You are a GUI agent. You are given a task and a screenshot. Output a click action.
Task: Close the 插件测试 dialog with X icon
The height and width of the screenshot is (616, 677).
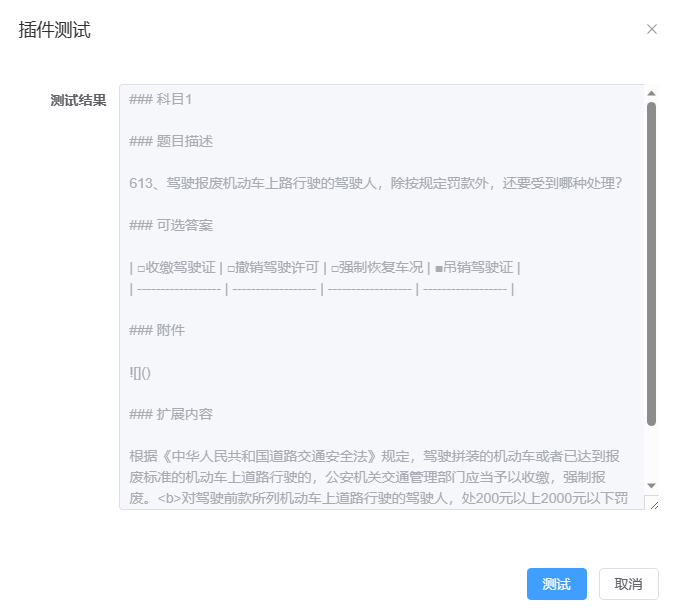click(652, 29)
